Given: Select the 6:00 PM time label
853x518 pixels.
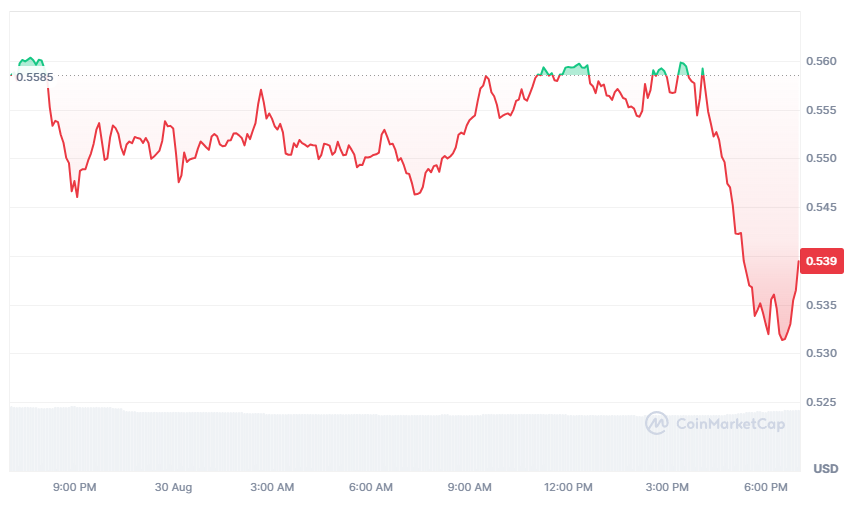Looking at the screenshot, I should (766, 487).
